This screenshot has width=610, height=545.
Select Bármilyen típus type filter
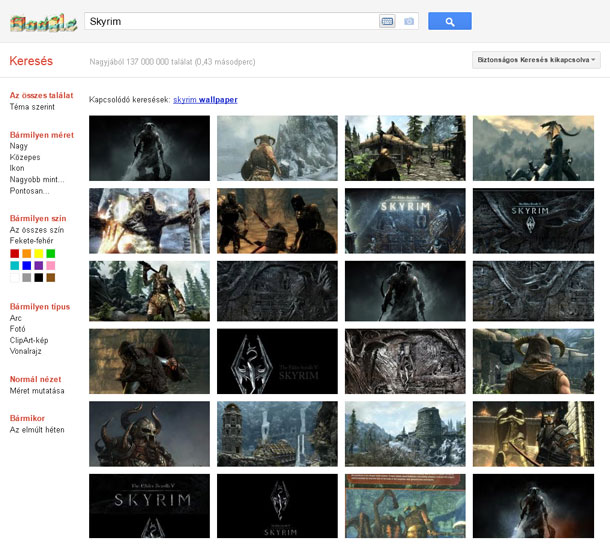point(40,307)
